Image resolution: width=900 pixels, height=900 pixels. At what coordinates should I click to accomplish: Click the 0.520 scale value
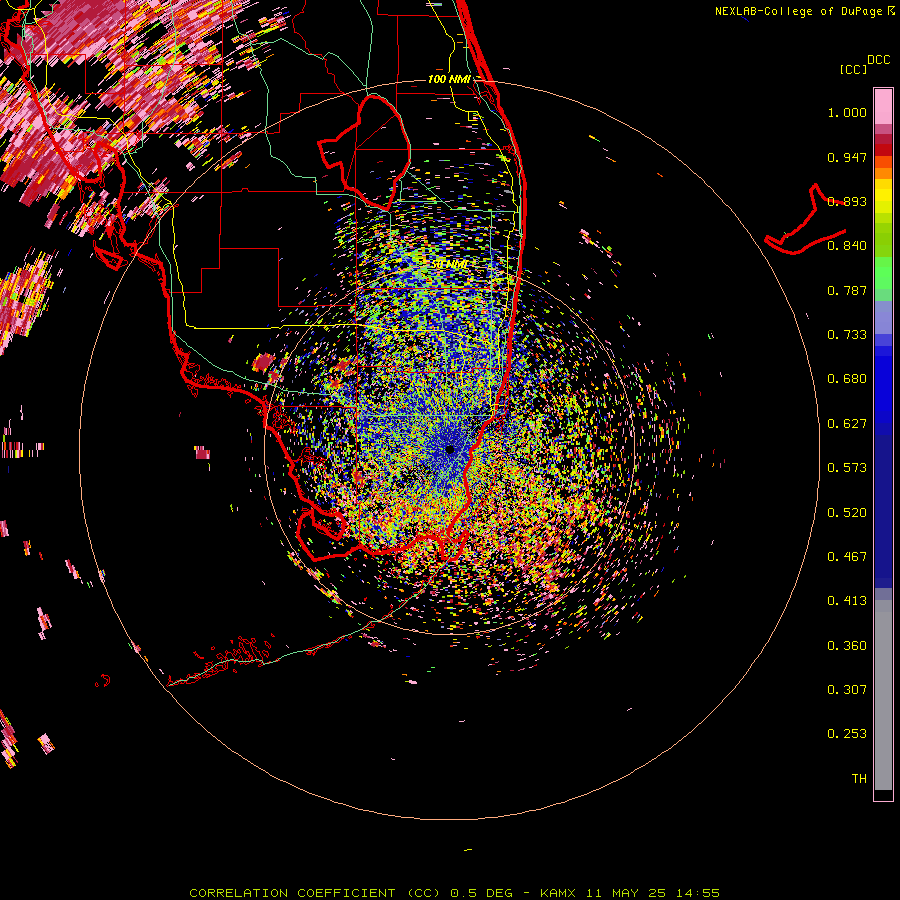pyautogui.click(x=847, y=513)
